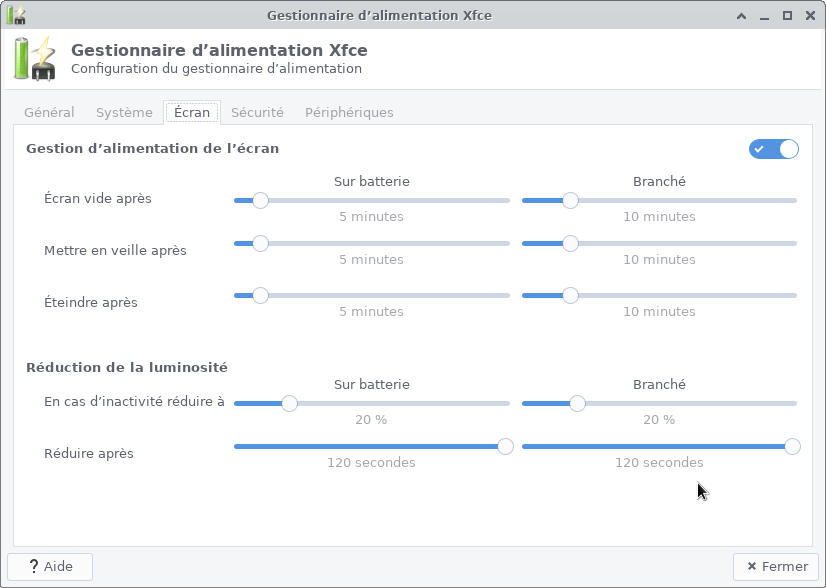Click the title bar application icon

[x=16, y=15]
